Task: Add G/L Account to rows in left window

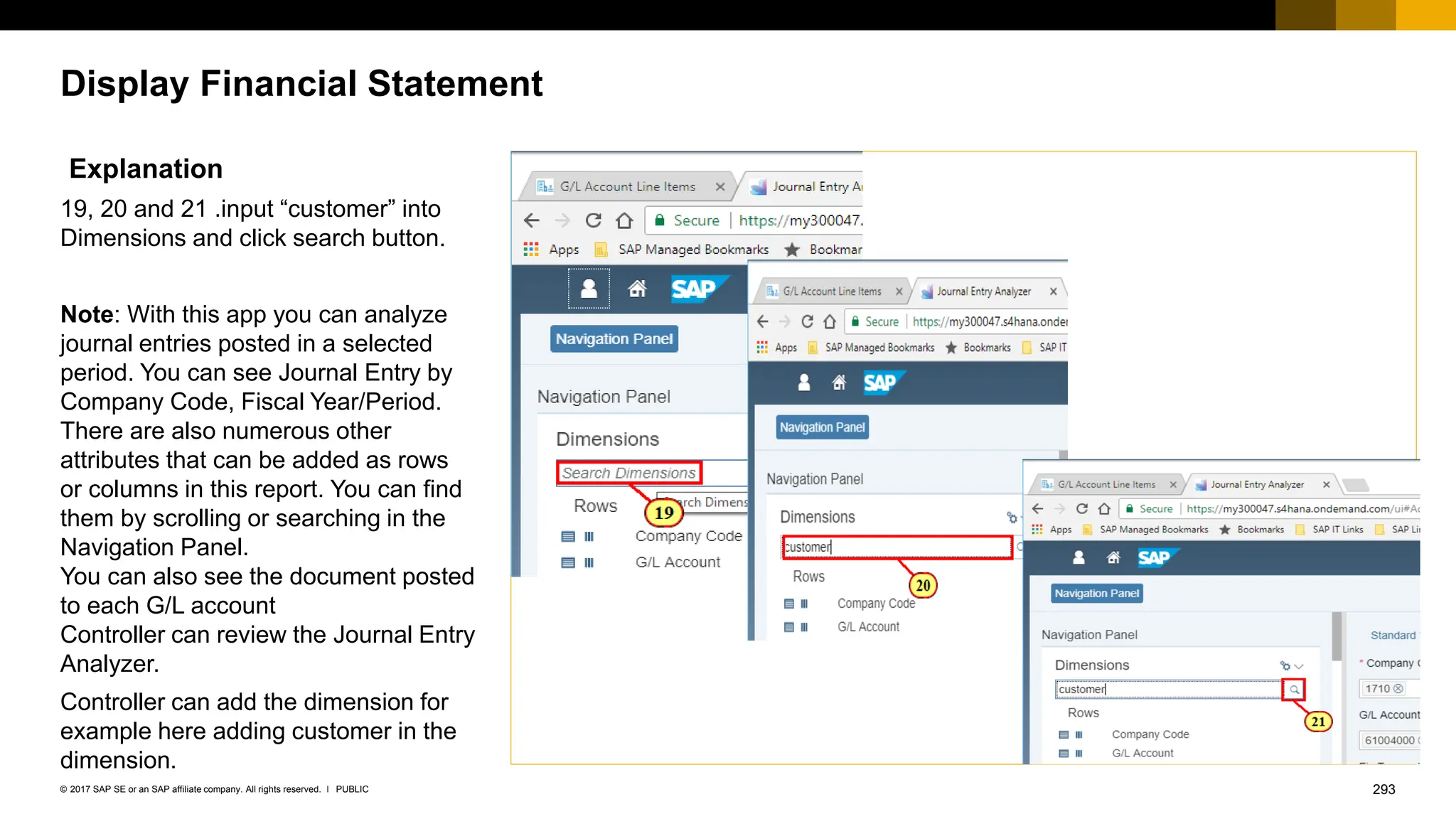Action: click(568, 562)
